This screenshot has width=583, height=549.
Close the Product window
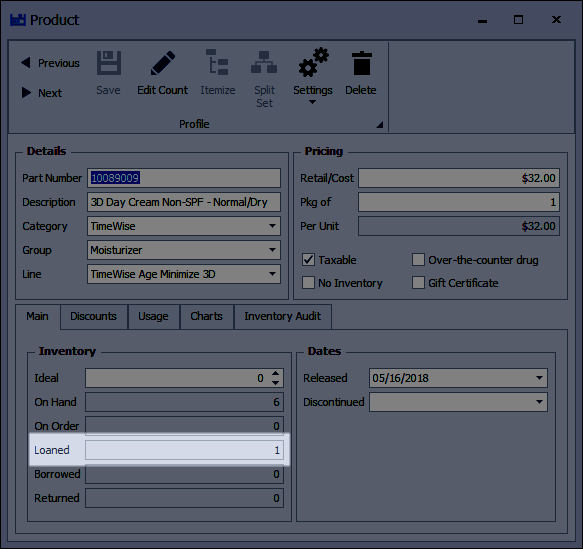coord(556,19)
